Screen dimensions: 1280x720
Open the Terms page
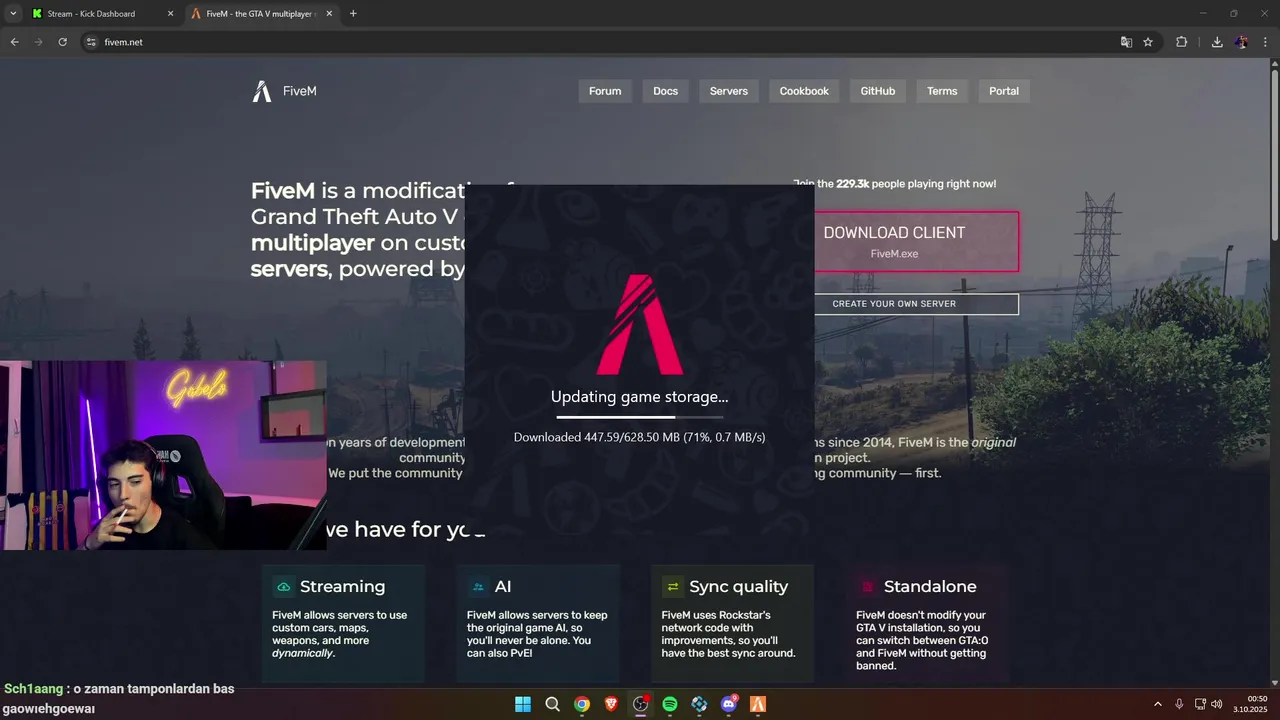coord(942,91)
